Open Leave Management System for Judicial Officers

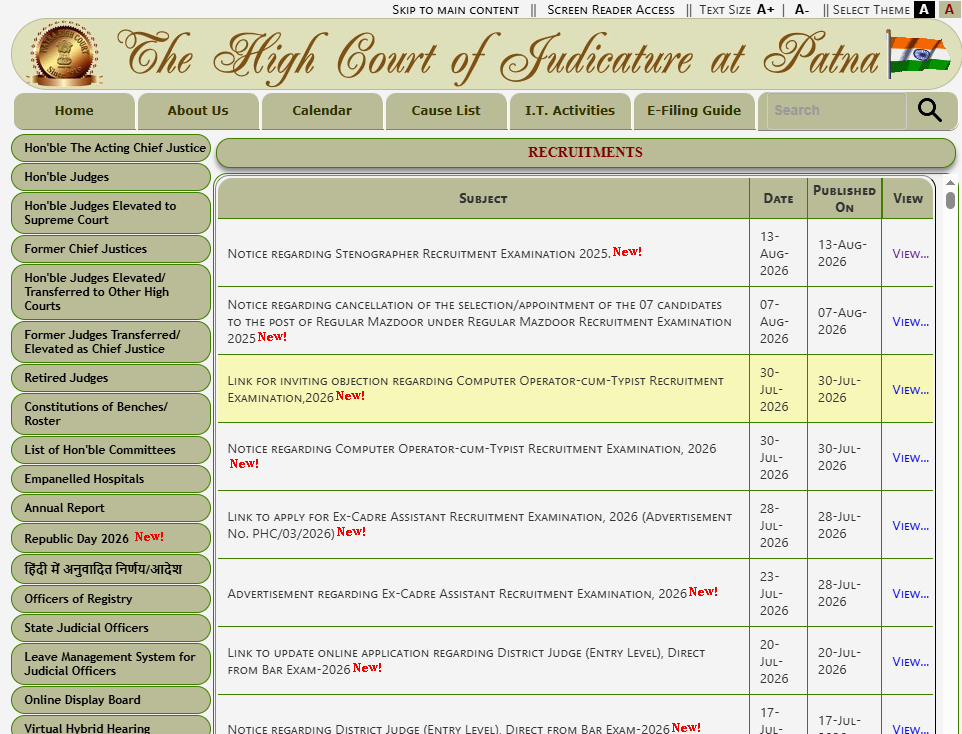pyautogui.click(x=111, y=663)
